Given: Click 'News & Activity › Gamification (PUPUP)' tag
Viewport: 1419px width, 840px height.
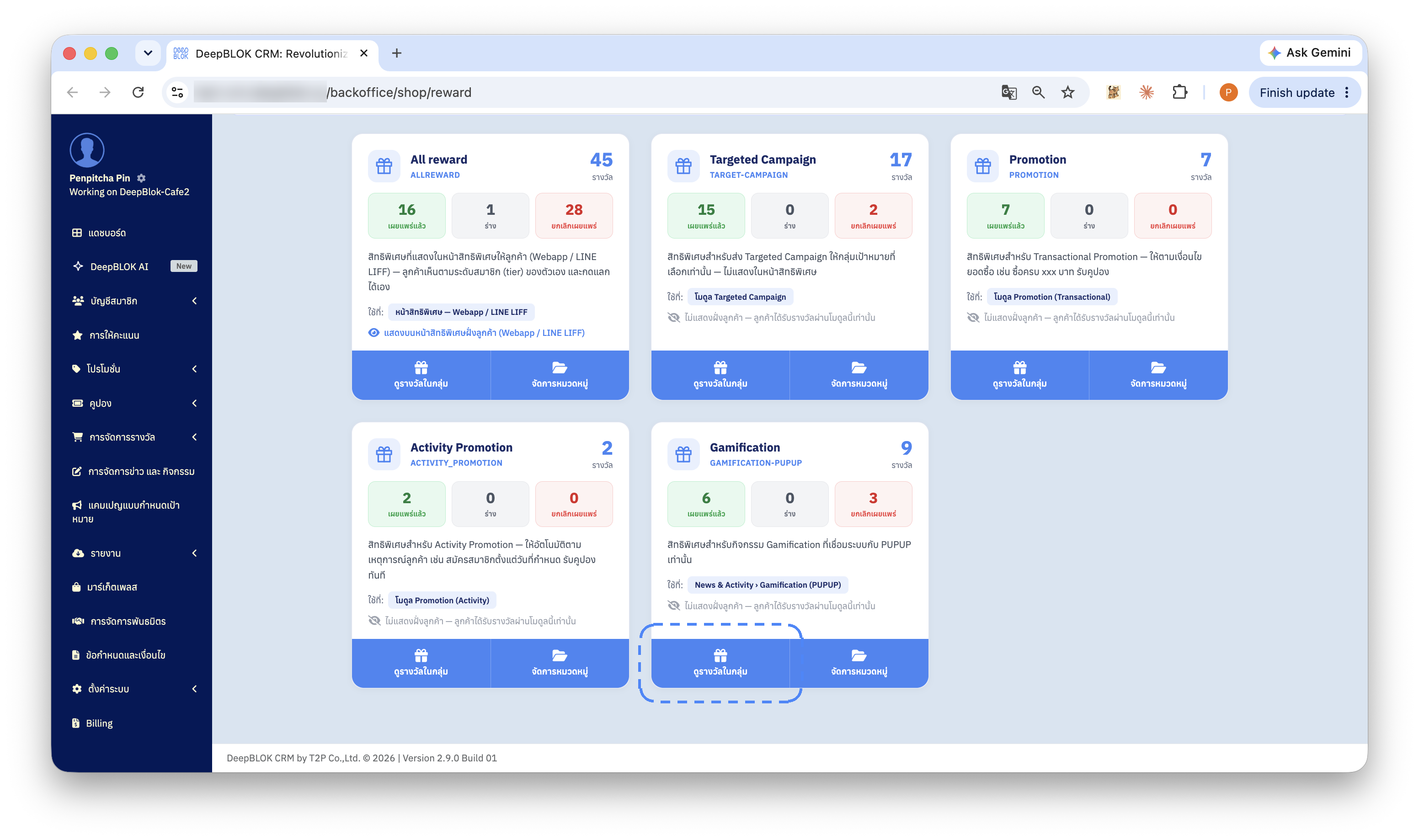Looking at the screenshot, I should click(x=768, y=585).
